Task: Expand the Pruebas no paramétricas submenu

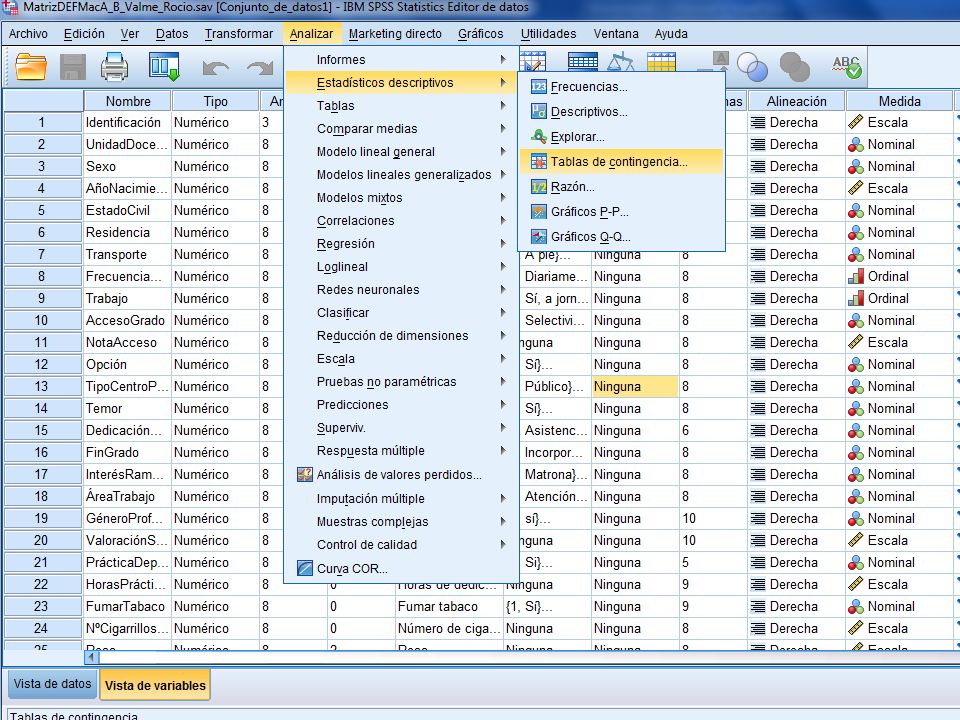Action: [400, 381]
